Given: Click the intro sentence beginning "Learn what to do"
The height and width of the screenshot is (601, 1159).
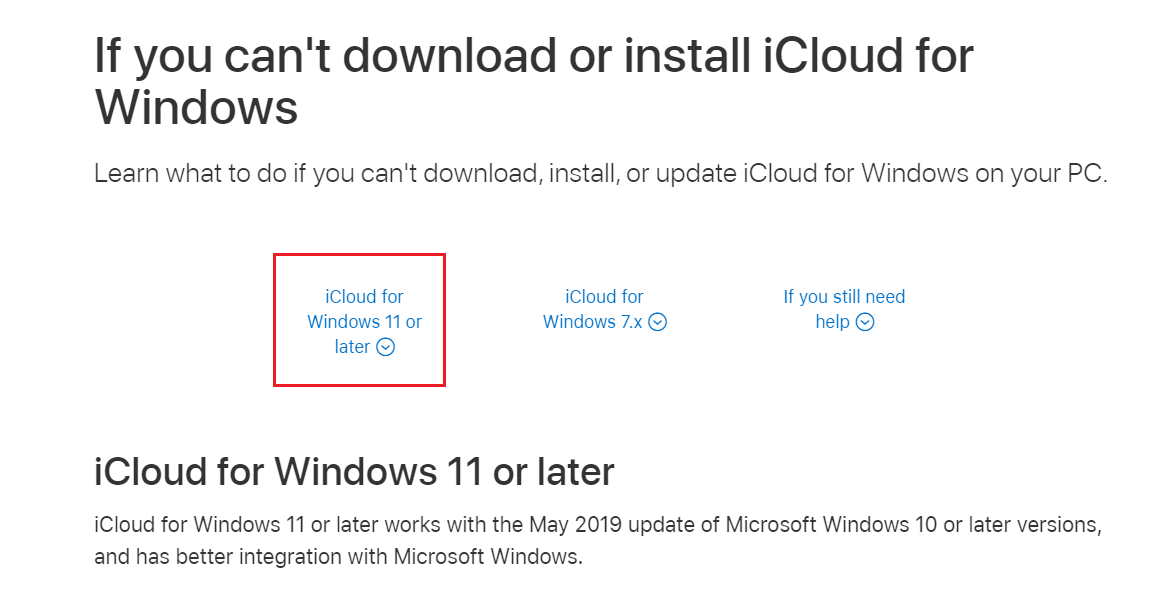Looking at the screenshot, I should 600,174.
